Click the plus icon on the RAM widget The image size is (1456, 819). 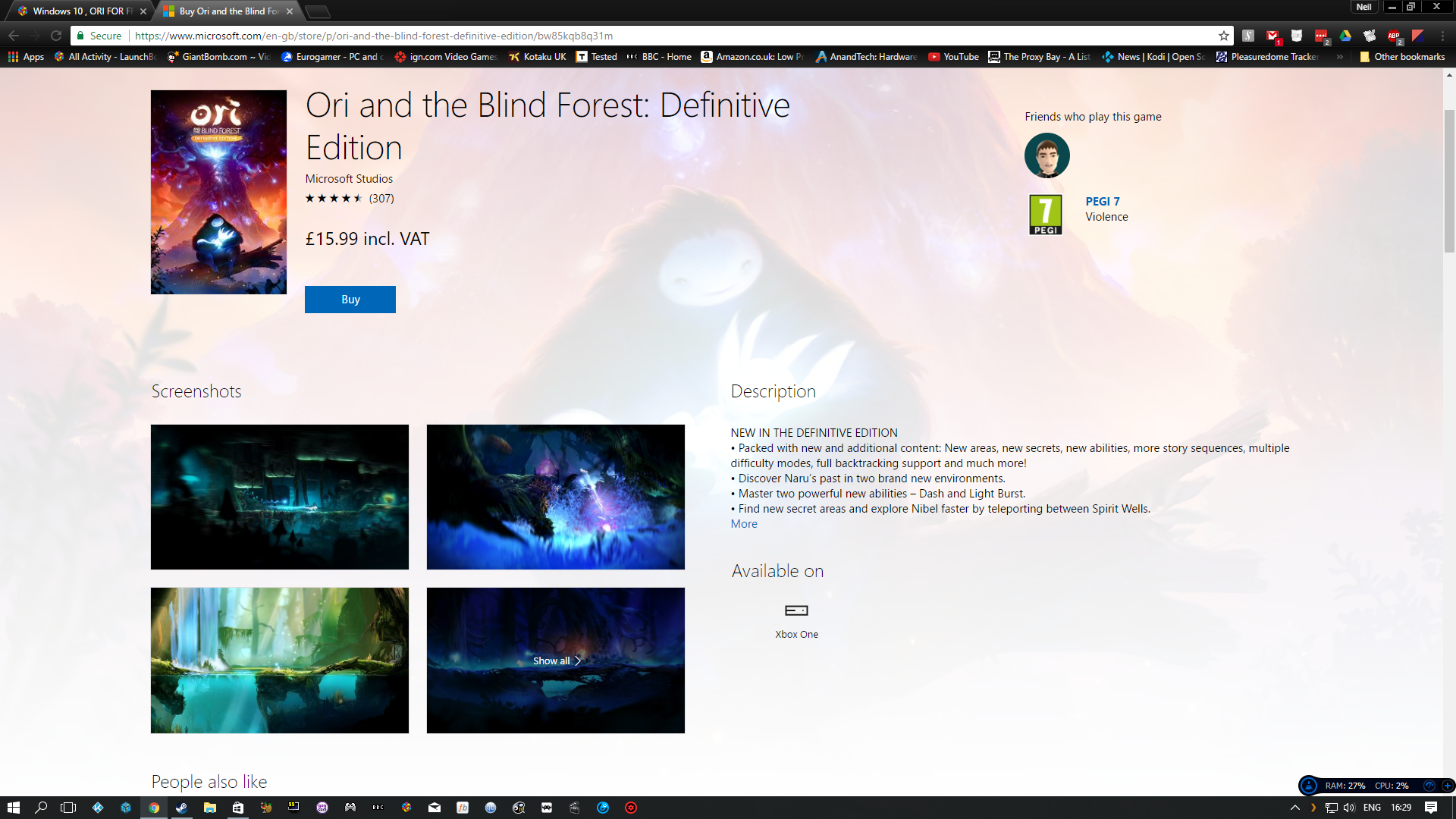pyautogui.click(x=1447, y=786)
